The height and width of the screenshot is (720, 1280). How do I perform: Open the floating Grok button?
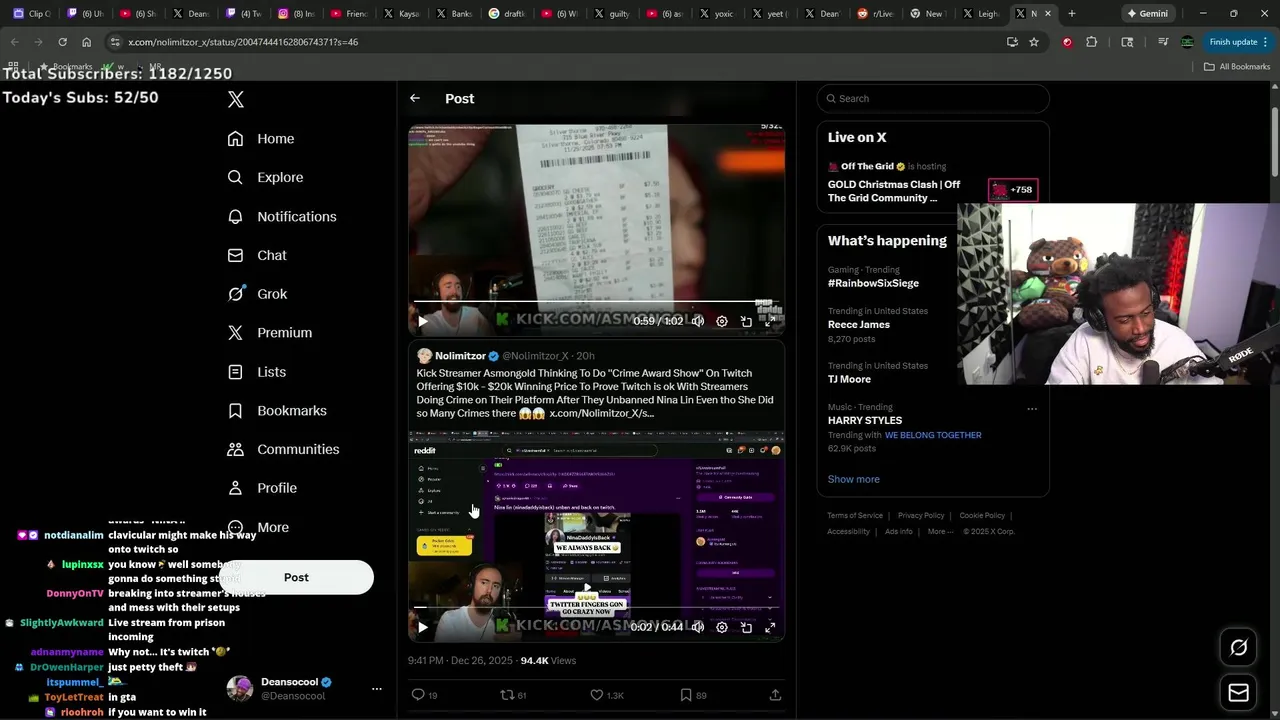(x=1238, y=648)
